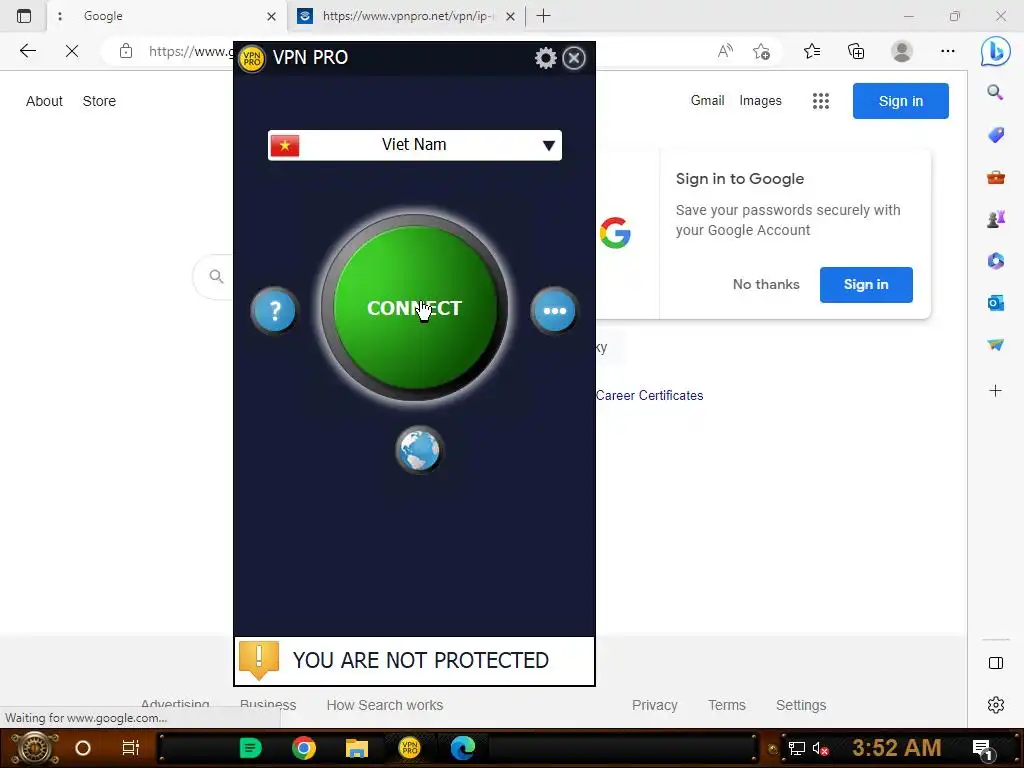Toggle muted volume tray icon
Screen dimensions: 1024x768
pyautogui.click(x=820, y=749)
